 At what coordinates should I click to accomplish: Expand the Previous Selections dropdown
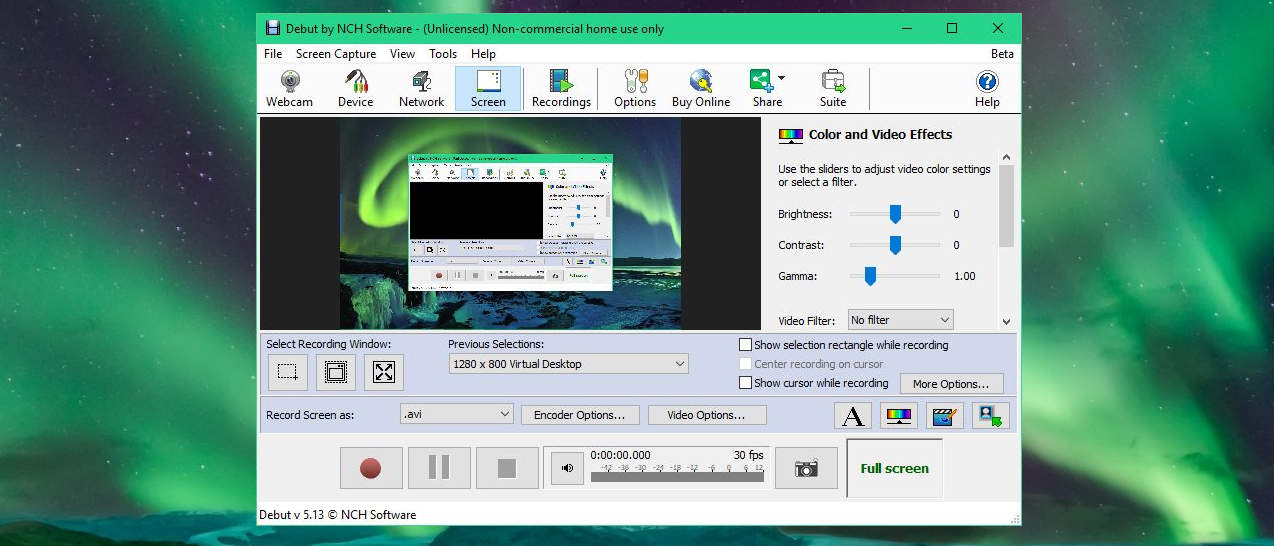[x=679, y=364]
